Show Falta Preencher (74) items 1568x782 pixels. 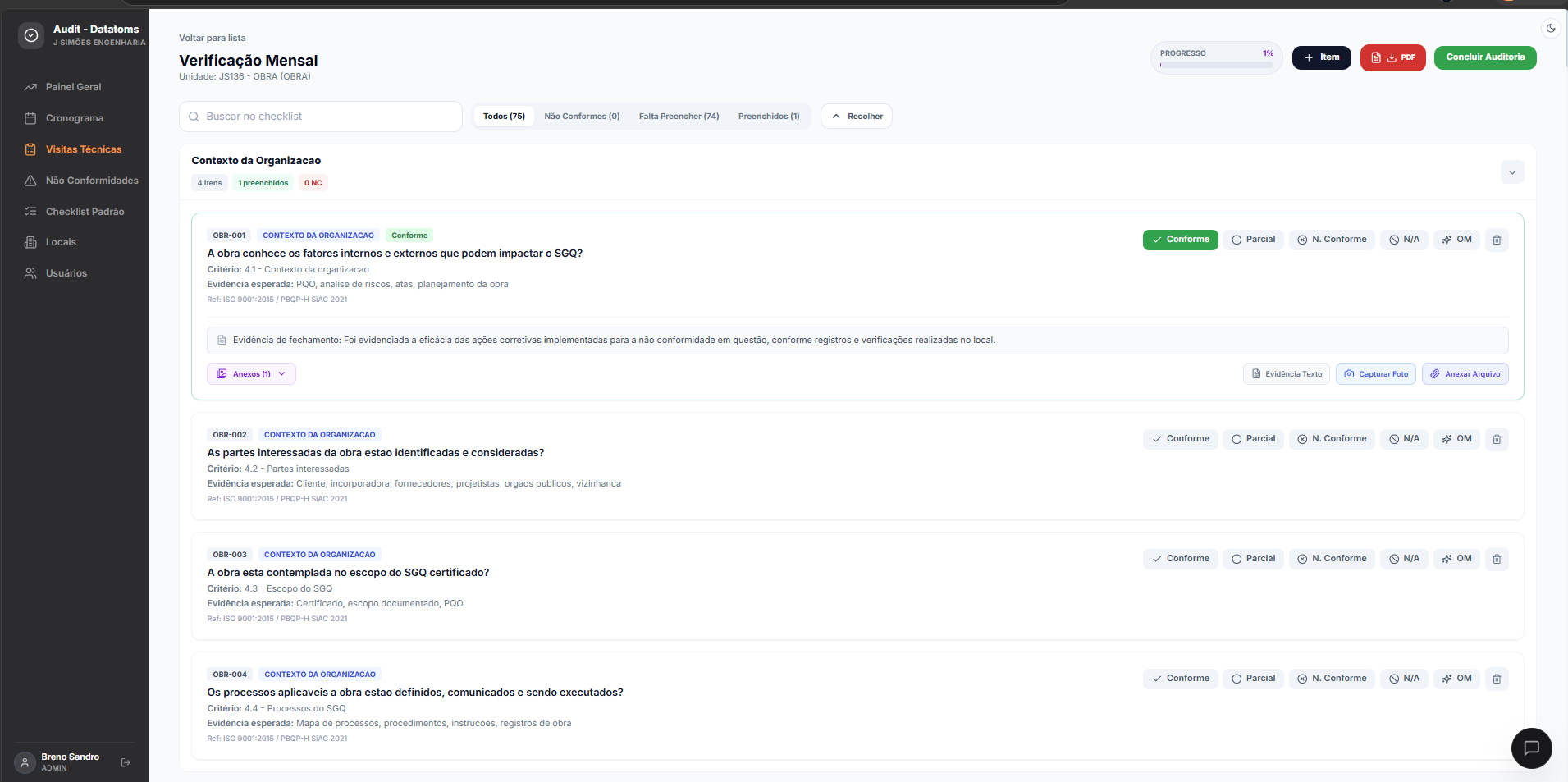click(x=679, y=117)
